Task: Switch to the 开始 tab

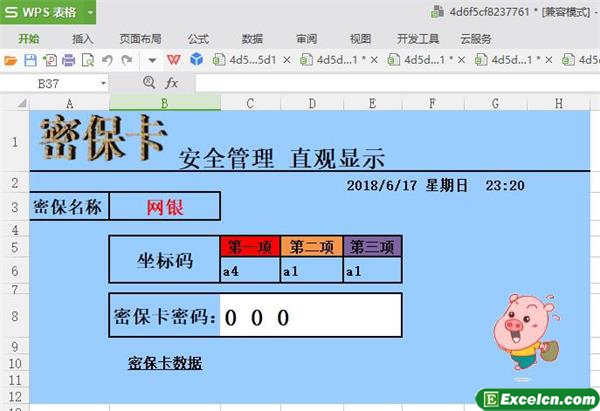Action: (x=29, y=39)
